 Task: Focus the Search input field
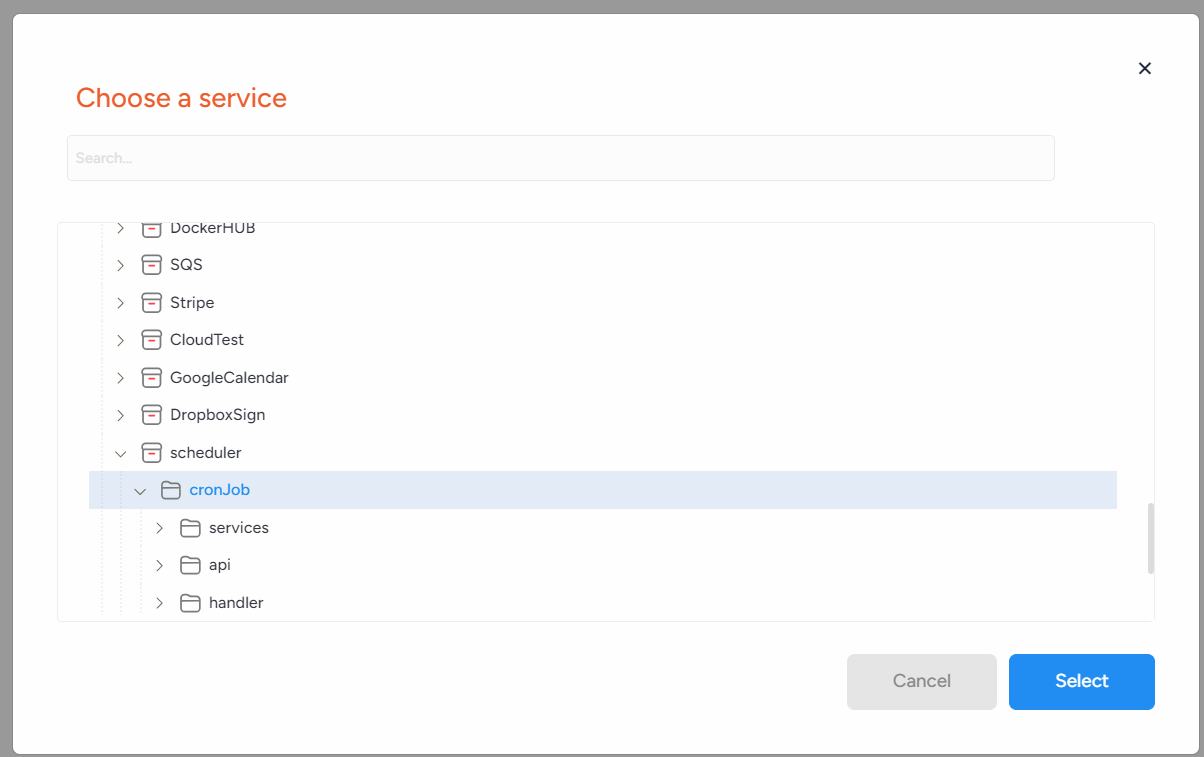pyautogui.click(x=561, y=158)
